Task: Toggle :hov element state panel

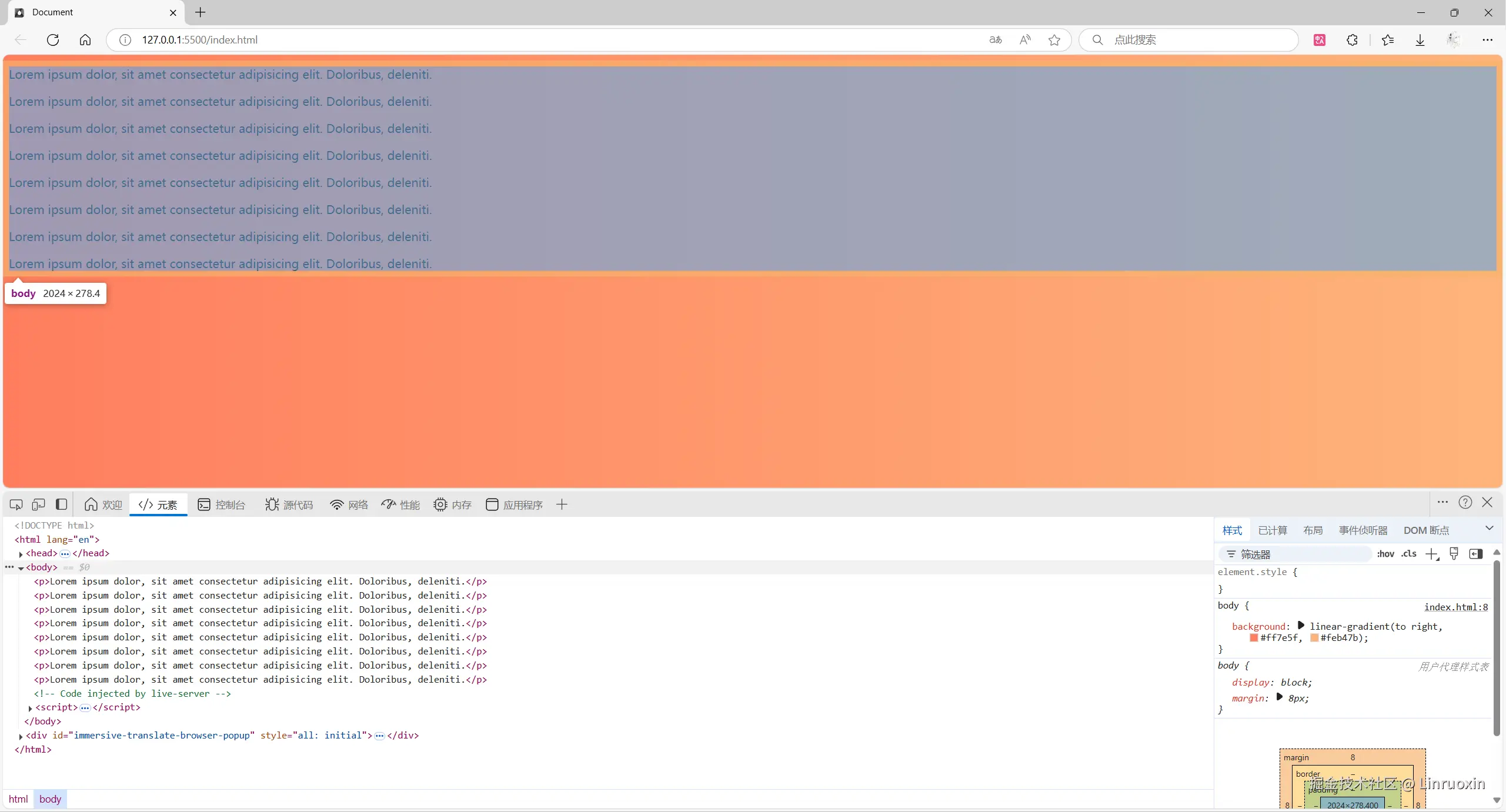Action: tap(1385, 554)
